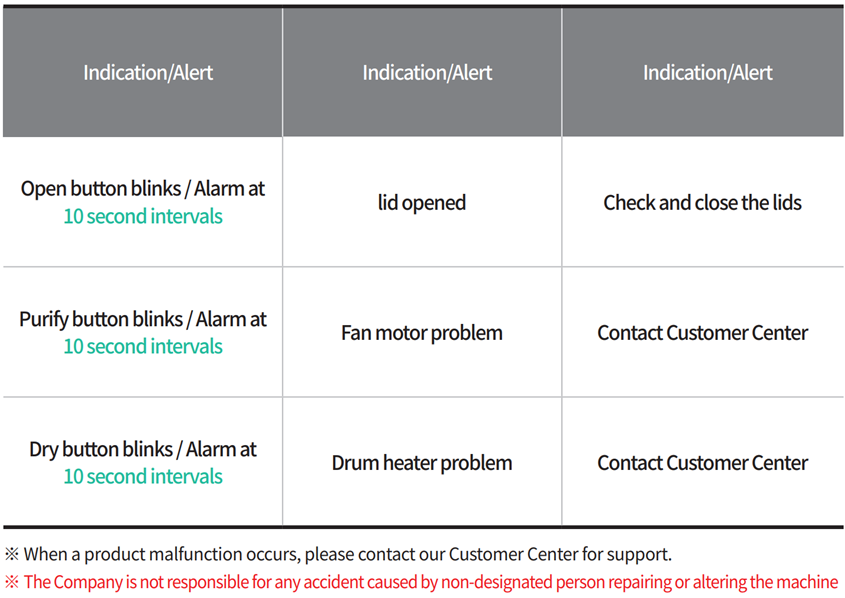Click the red Company not responsible warning
This screenshot has width=845, height=598.
coord(431,582)
